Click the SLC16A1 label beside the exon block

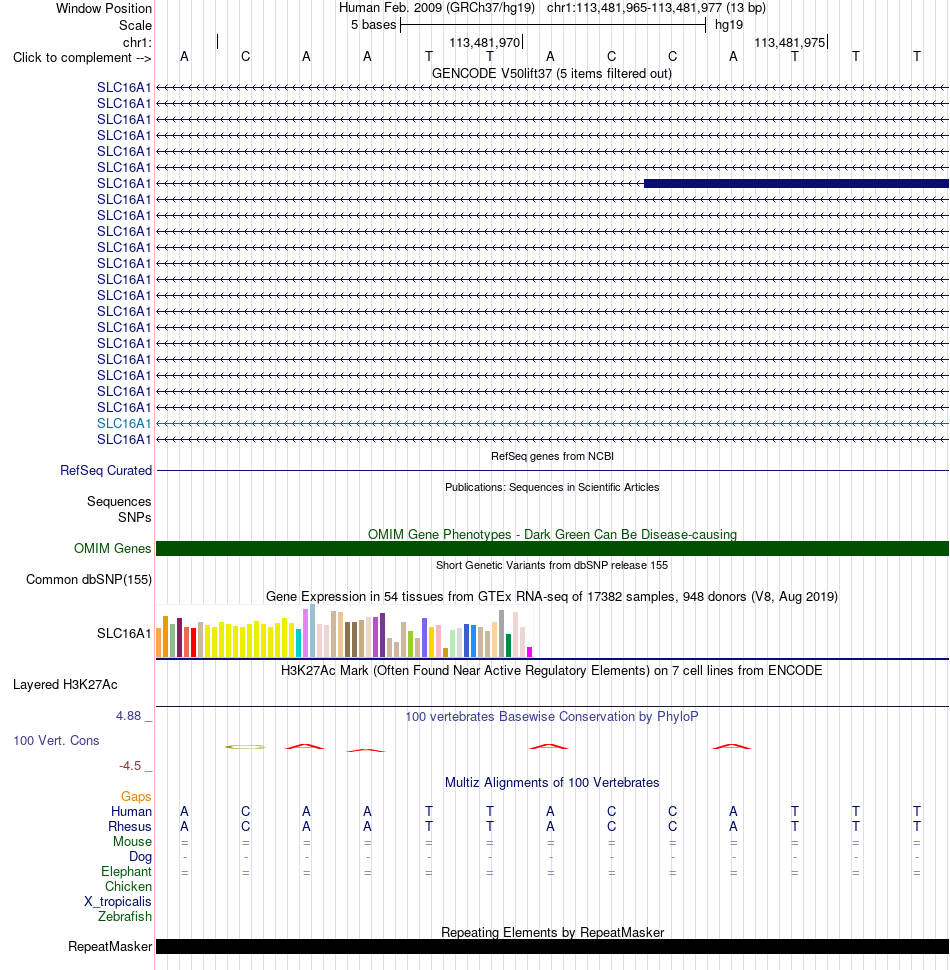pyautogui.click(x=124, y=184)
